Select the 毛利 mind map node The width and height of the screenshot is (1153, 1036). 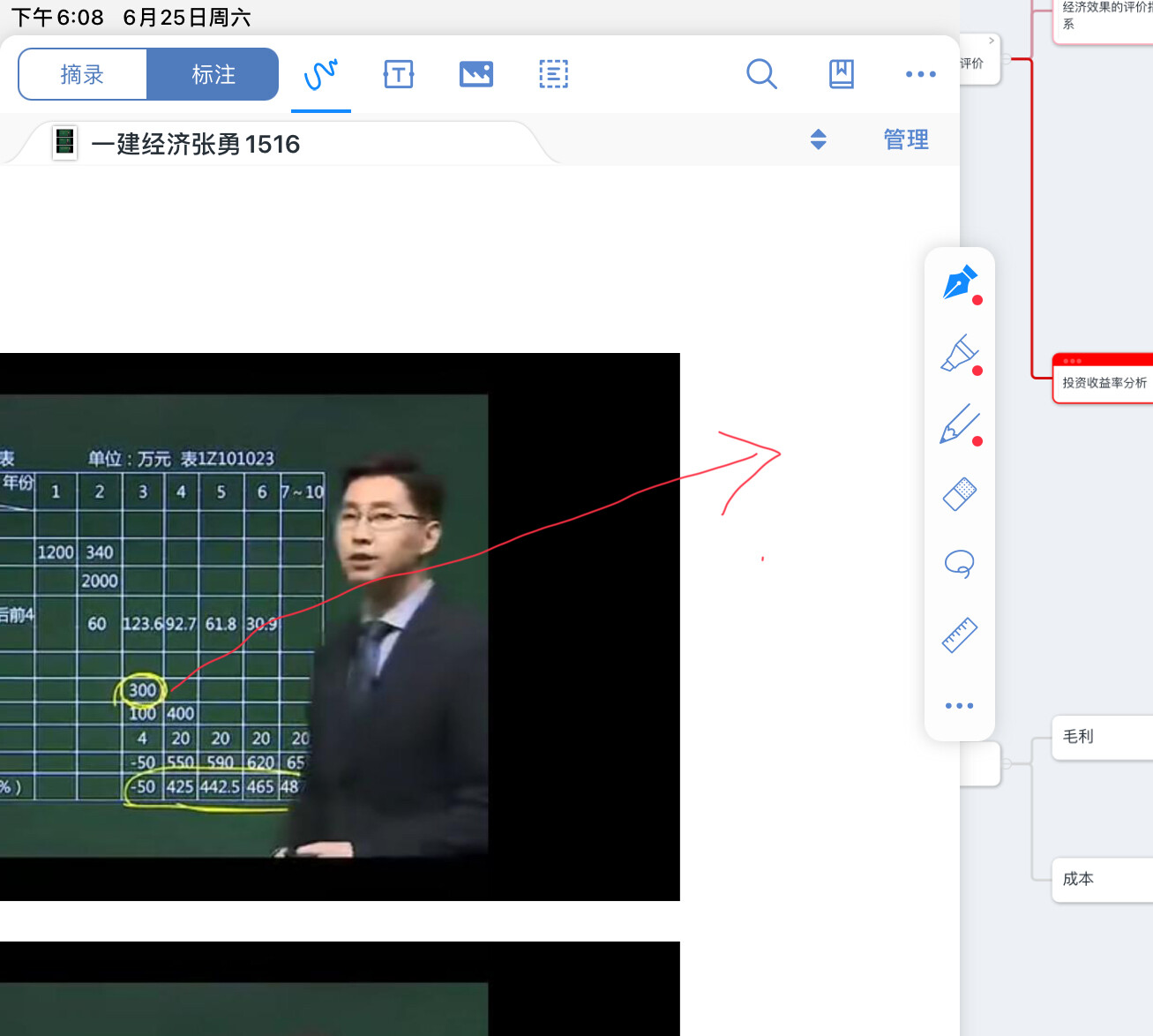click(1103, 738)
